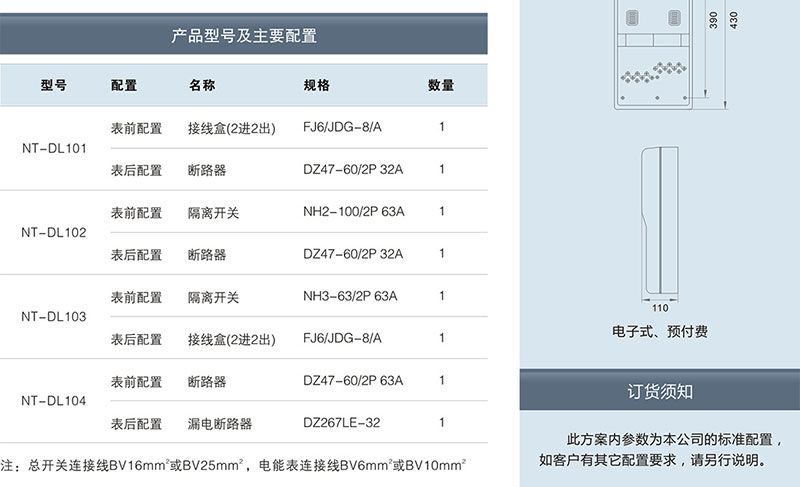Select the 型号 column header
Viewport: 800px width, 487px height.
tap(54, 86)
